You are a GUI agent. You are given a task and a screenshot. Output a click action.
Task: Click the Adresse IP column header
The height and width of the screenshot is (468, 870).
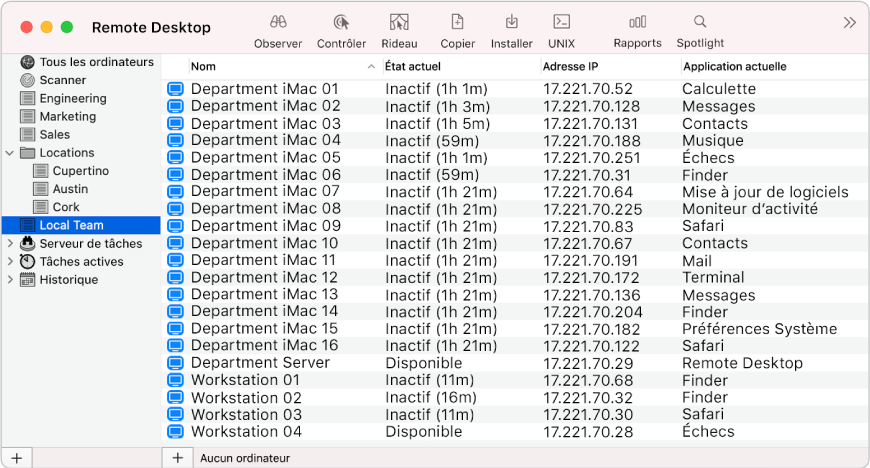tap(570, 67)
